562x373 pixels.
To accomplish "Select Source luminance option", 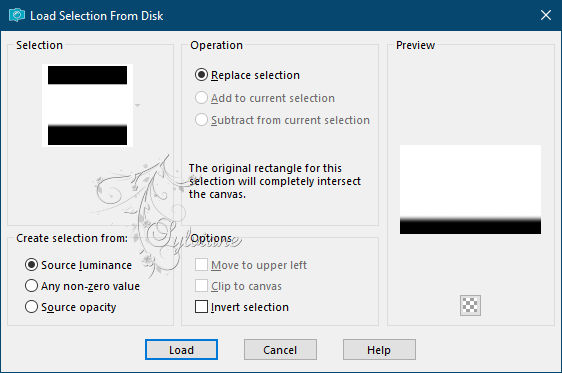I will click(31, 265).
